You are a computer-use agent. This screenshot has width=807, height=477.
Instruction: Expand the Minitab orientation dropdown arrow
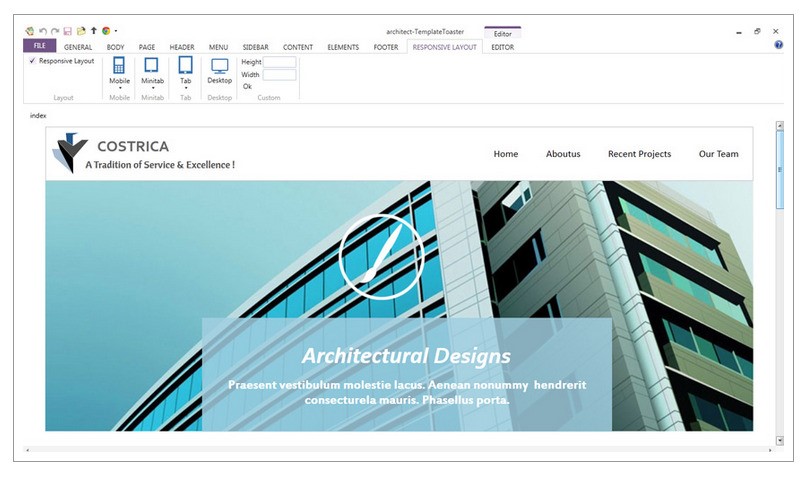tap(153, 88)
